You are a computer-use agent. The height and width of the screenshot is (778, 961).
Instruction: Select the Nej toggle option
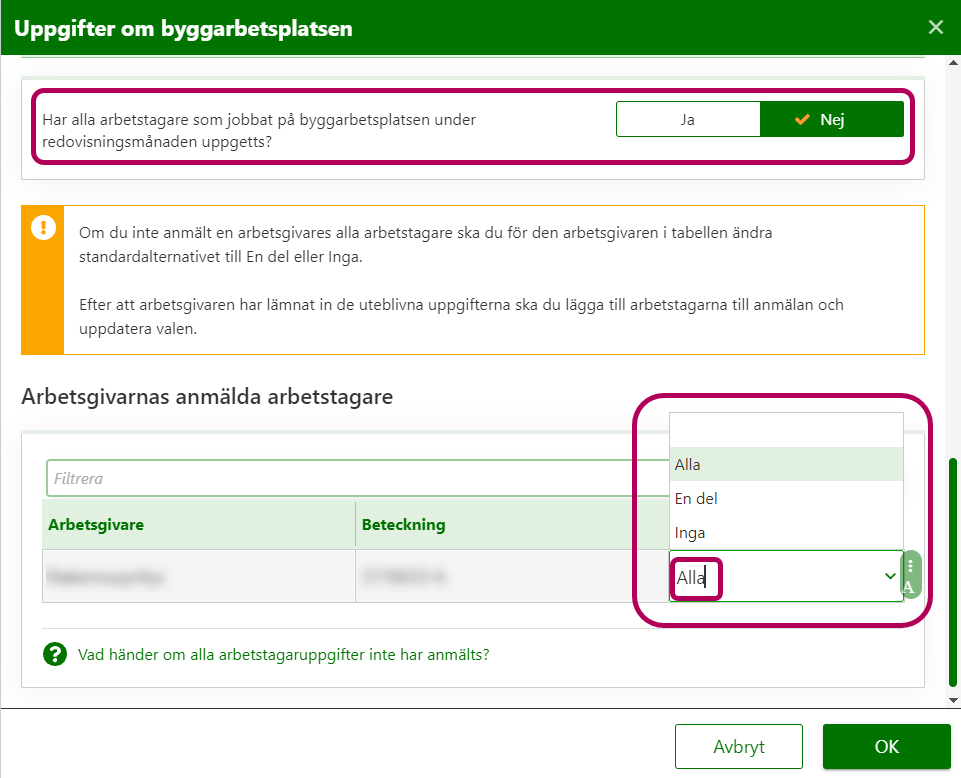pos(832,119)
